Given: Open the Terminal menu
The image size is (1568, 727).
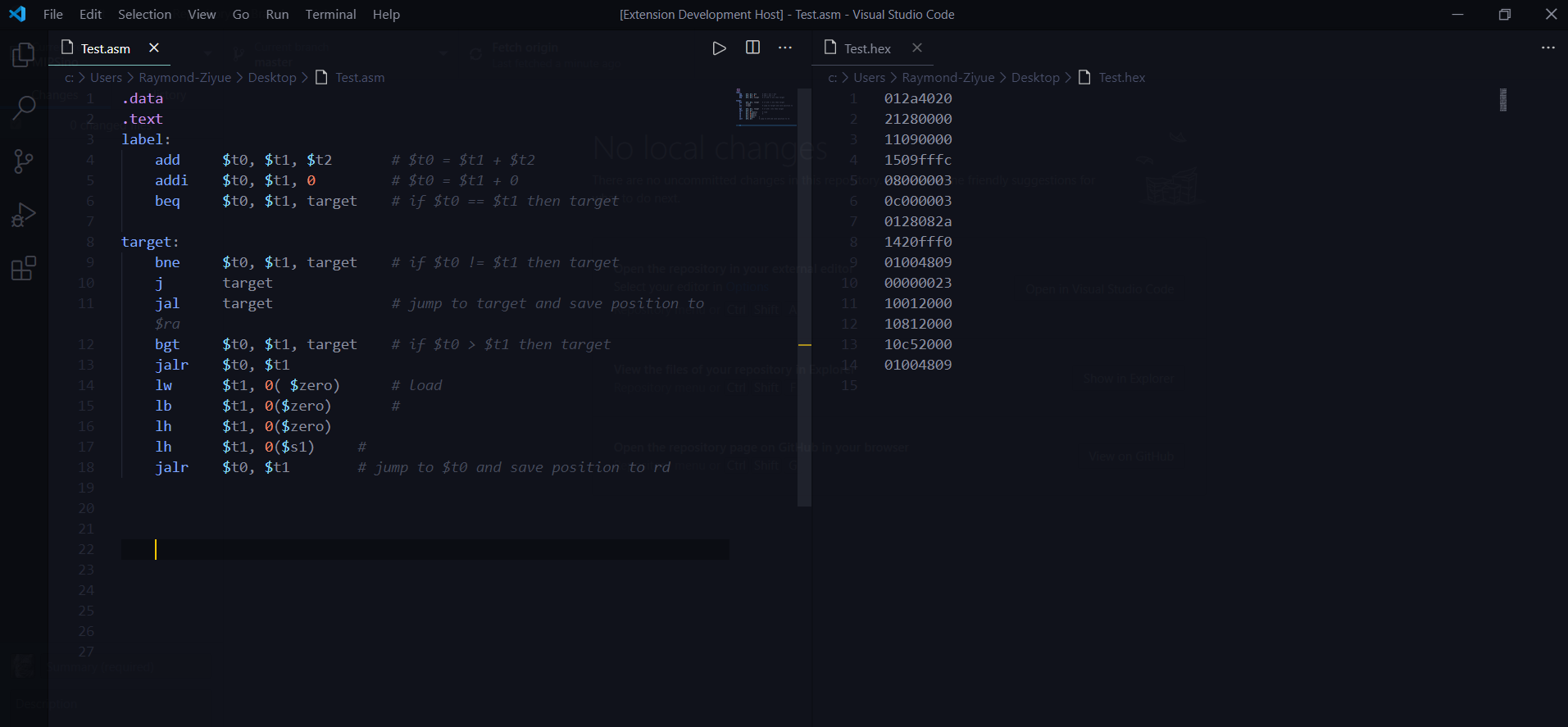Looking at the screenshot, I should click(x=330, y=14).
